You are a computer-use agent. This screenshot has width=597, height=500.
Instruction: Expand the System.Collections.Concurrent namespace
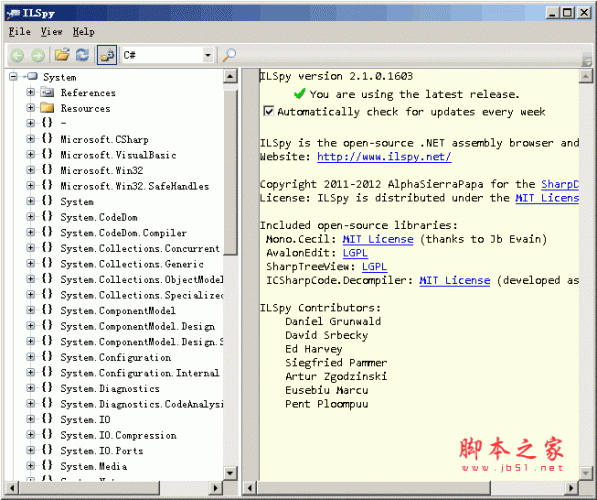click(31, 248)
